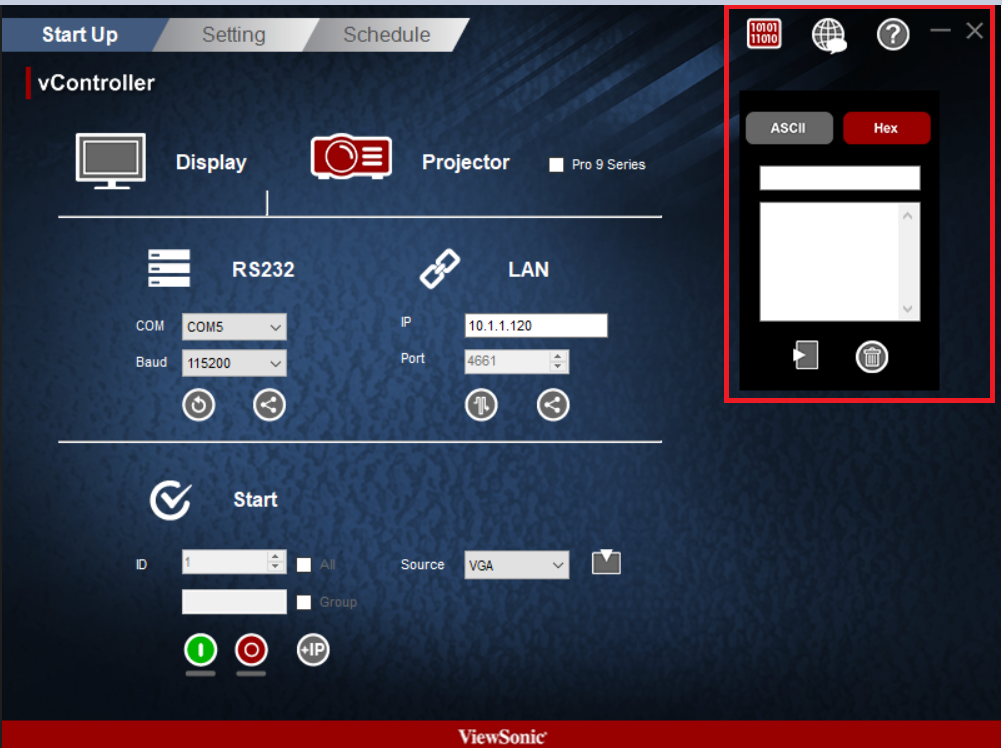Click the +IP add address icon

coord(313,650)
